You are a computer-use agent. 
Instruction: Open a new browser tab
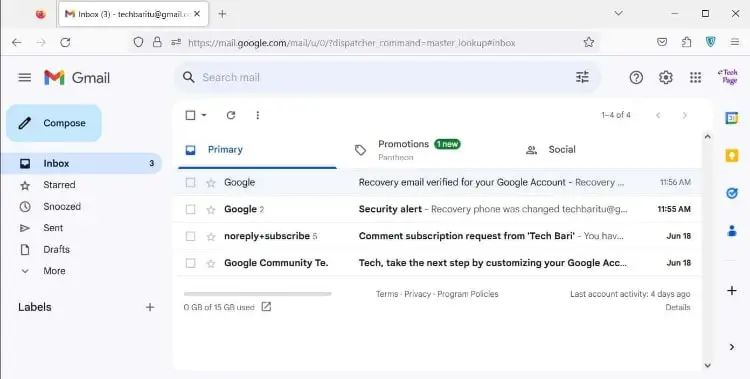click(222, 14)
